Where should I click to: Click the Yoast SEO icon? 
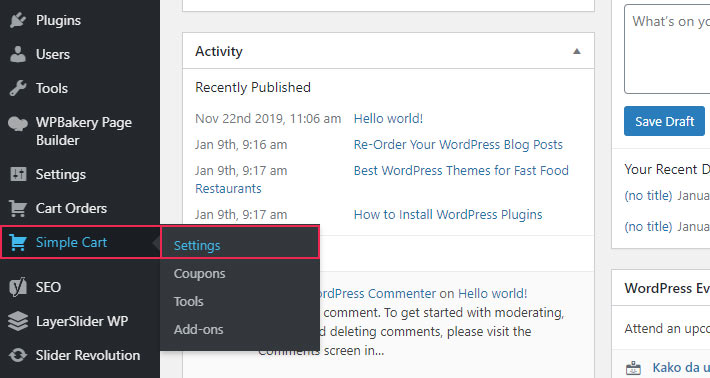pos(18,287)
